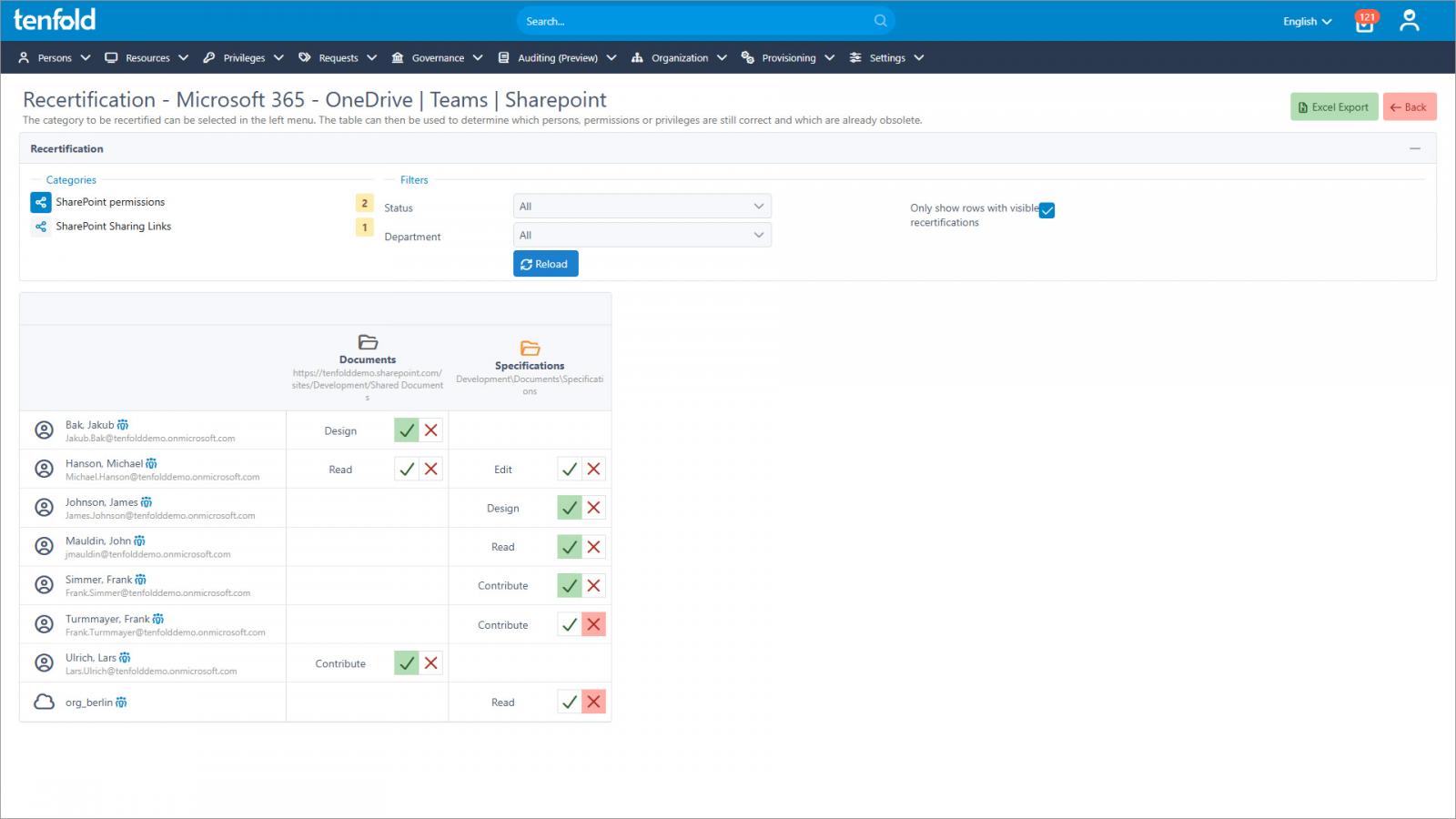
Task: Open info icon next to Hanson, Michael
Action: (x=151, y=464)
